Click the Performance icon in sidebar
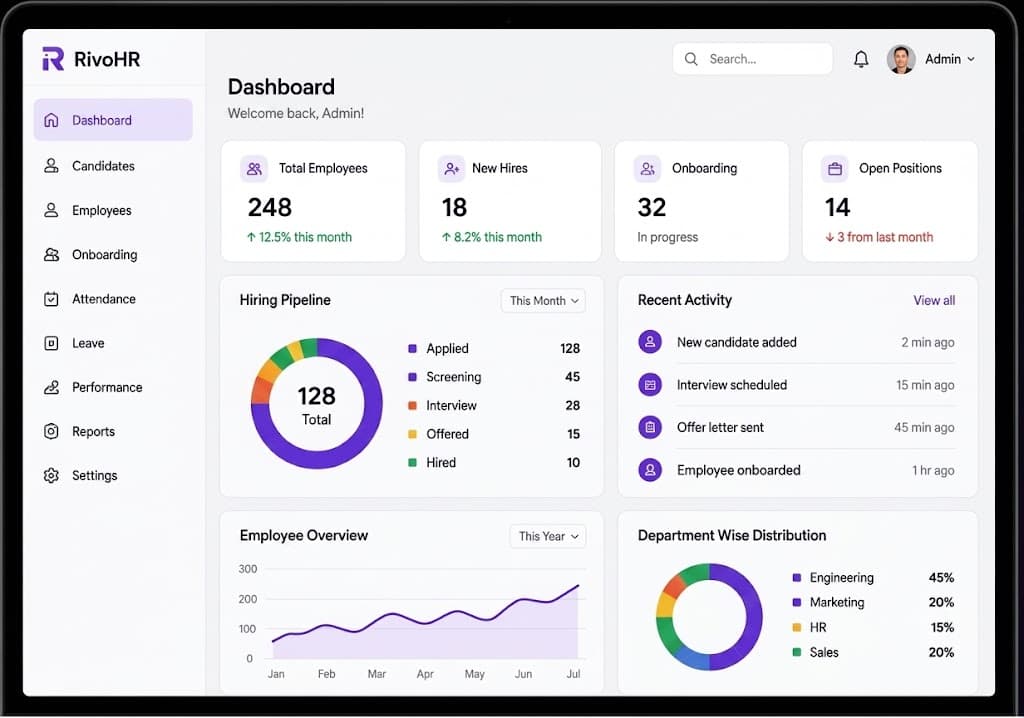1024x718 pixels. [x=51, y=387]
